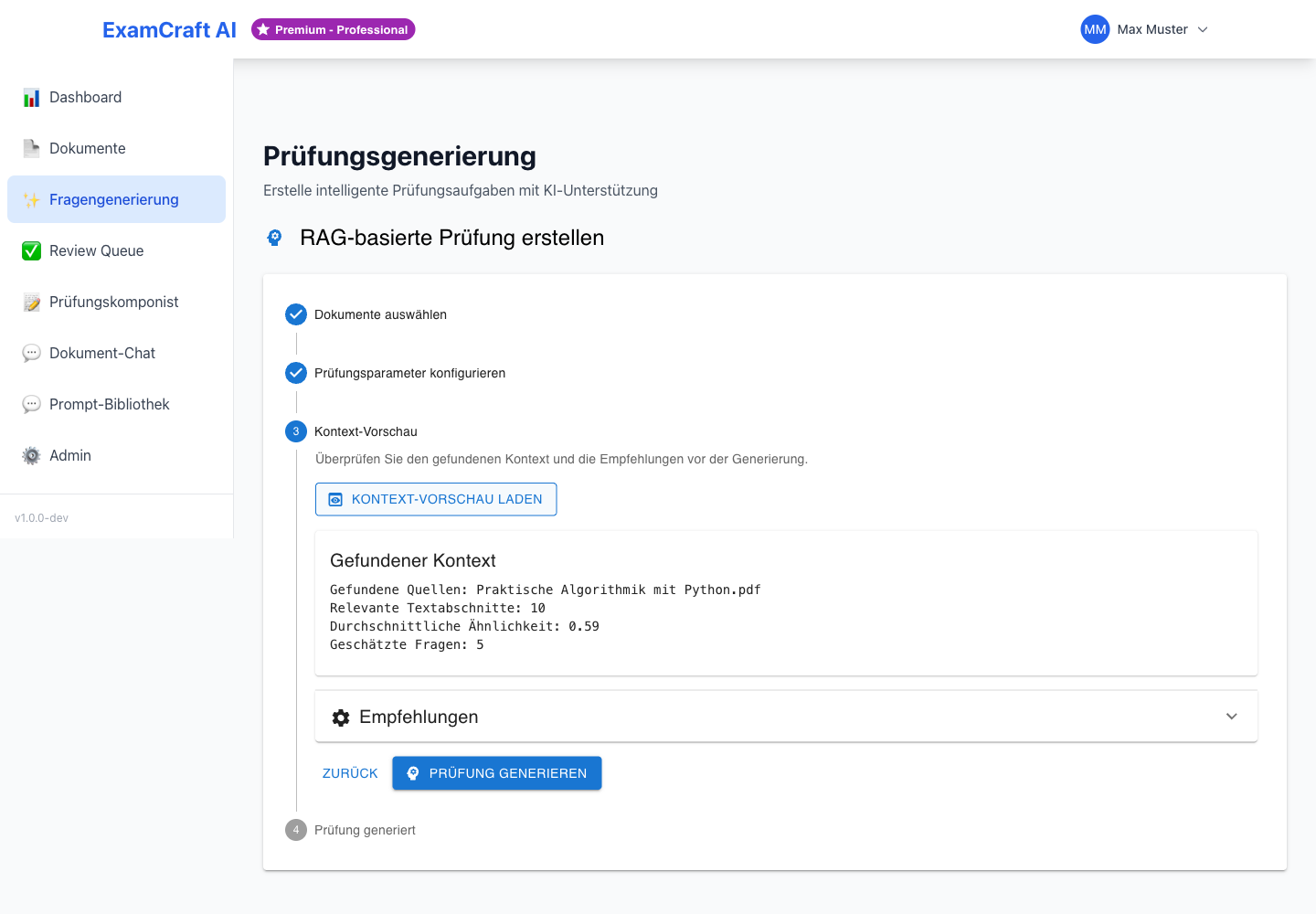Click the Dokument-Chat speech bubble icon
The width and height of the screenshot is (1316, 914).
coord(32,354)
